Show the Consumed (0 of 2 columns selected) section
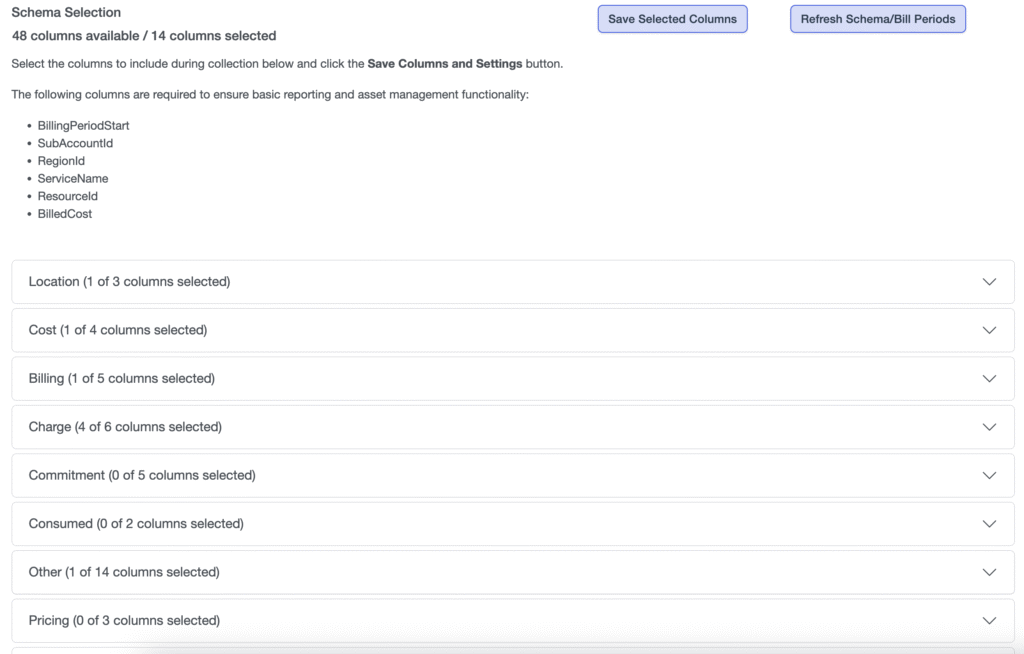The image size is (1024, 654). click(x=136, y=524)
